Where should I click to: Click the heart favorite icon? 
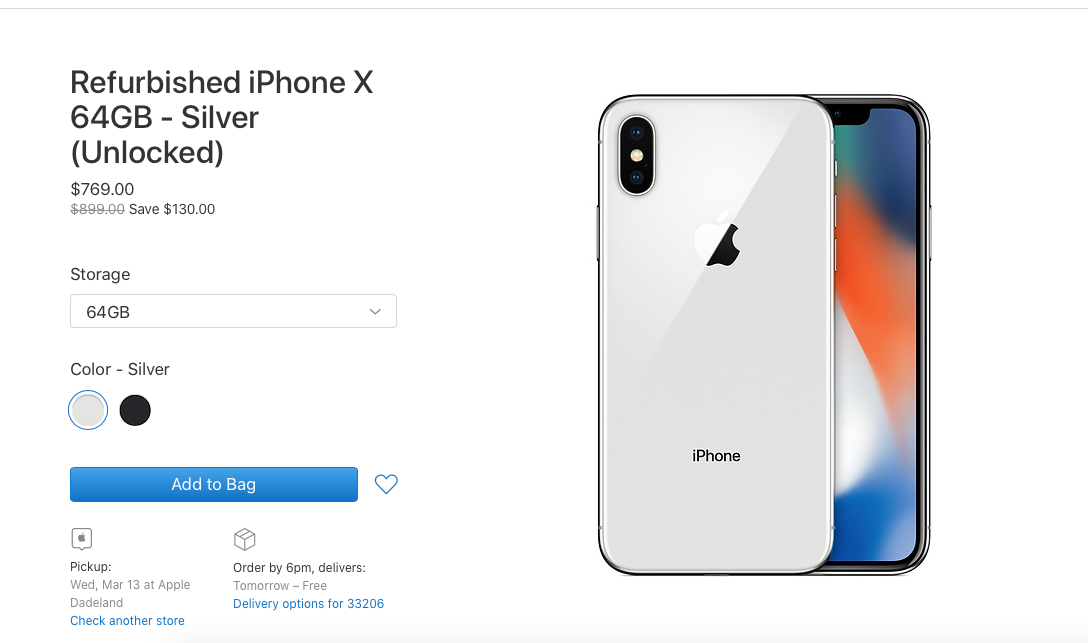386,483
